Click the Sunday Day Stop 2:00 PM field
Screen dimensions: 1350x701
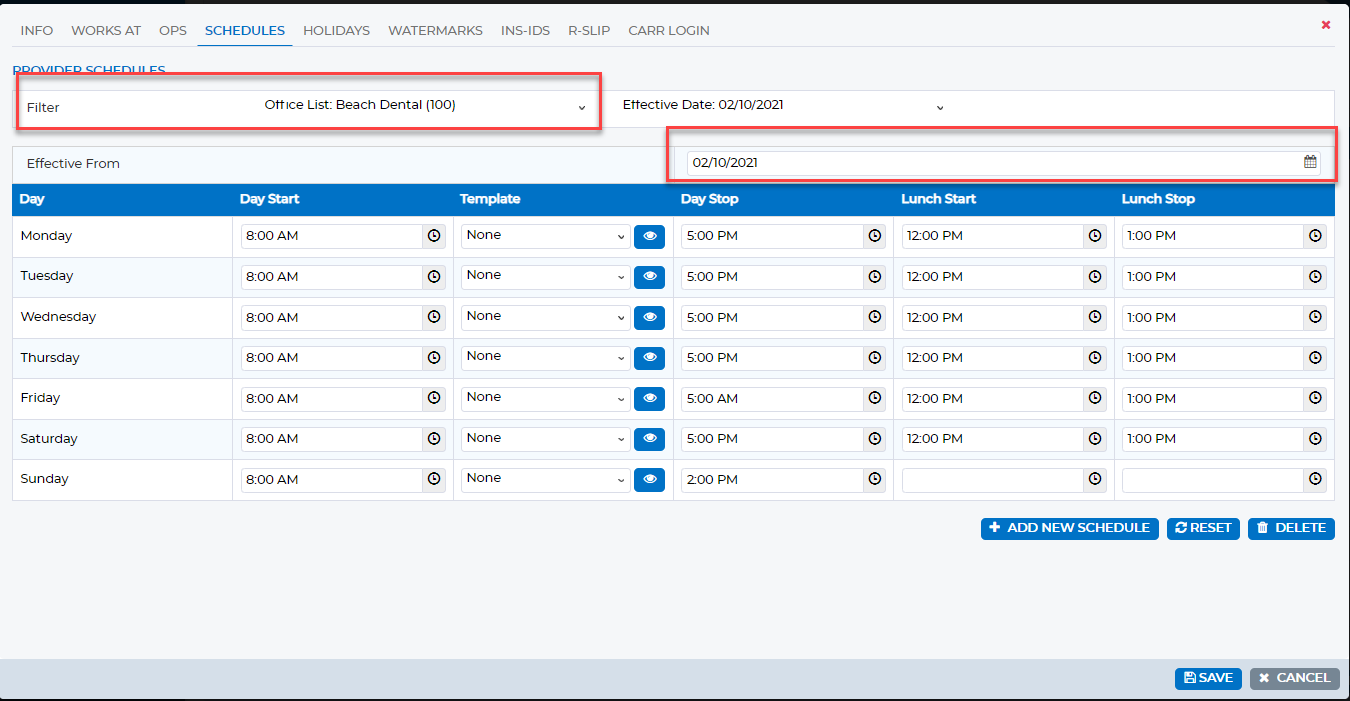pos(773,480)
